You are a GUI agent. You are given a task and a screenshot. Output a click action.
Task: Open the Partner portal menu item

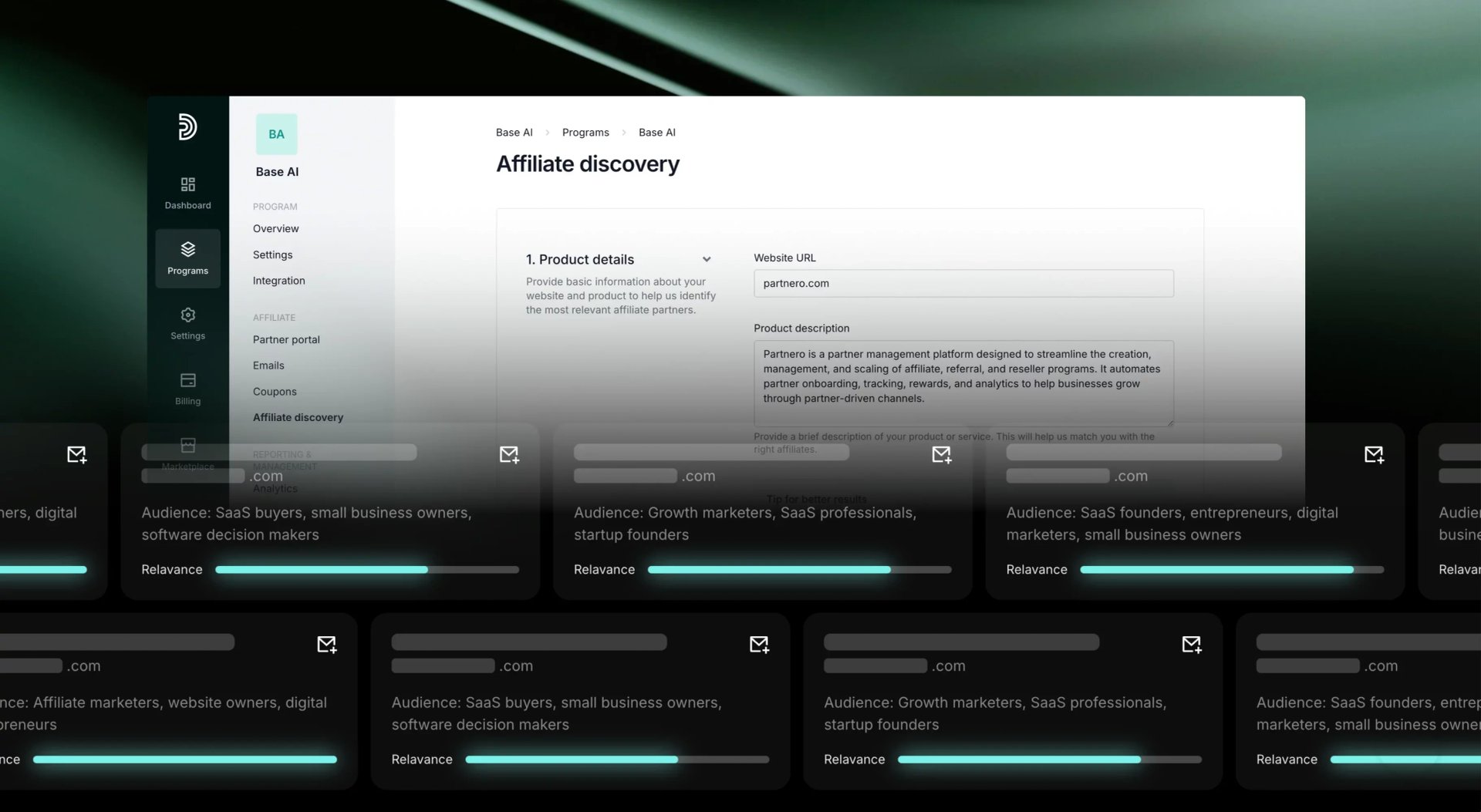point(286,339)
